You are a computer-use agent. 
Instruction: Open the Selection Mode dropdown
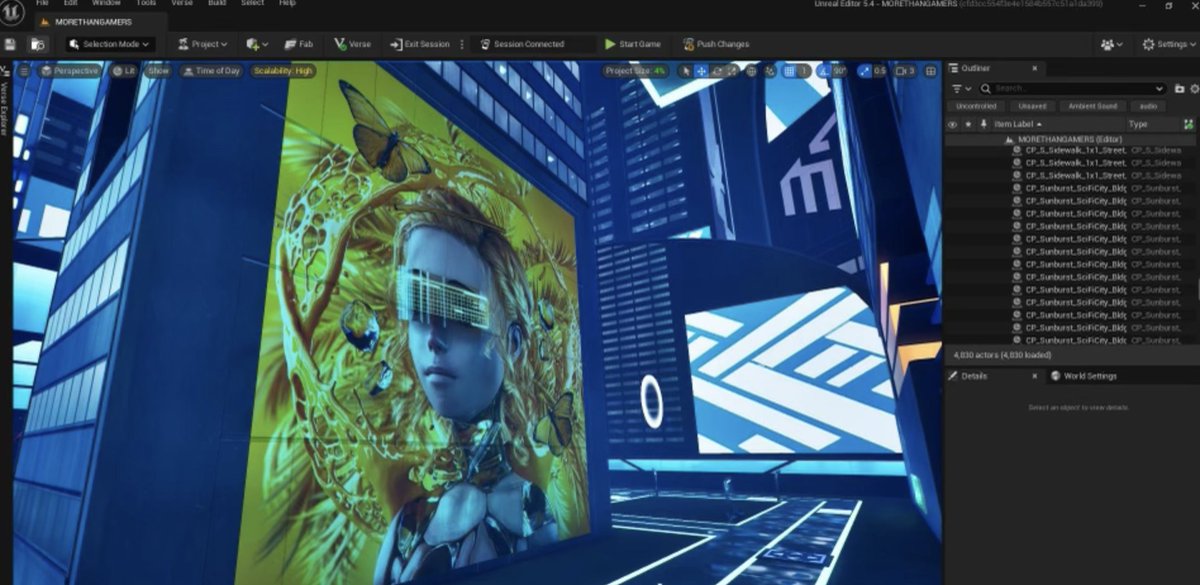[110, 44]
